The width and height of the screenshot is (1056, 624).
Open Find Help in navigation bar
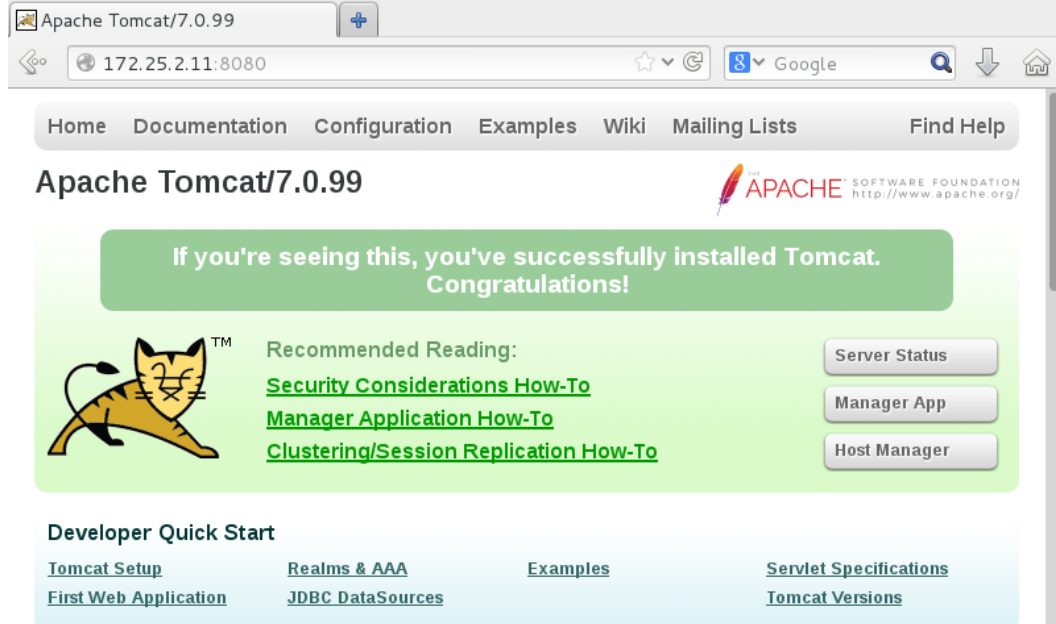tap(957, 127)
